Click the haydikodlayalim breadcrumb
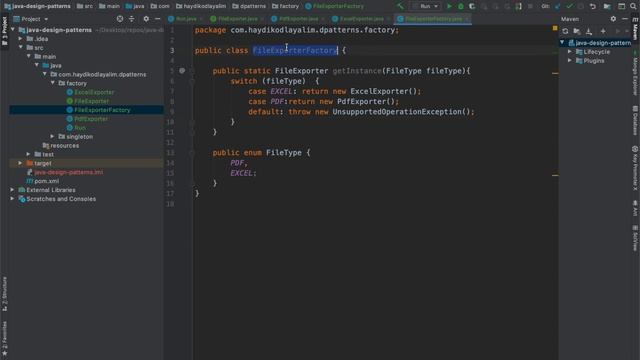 click(201, 6)
